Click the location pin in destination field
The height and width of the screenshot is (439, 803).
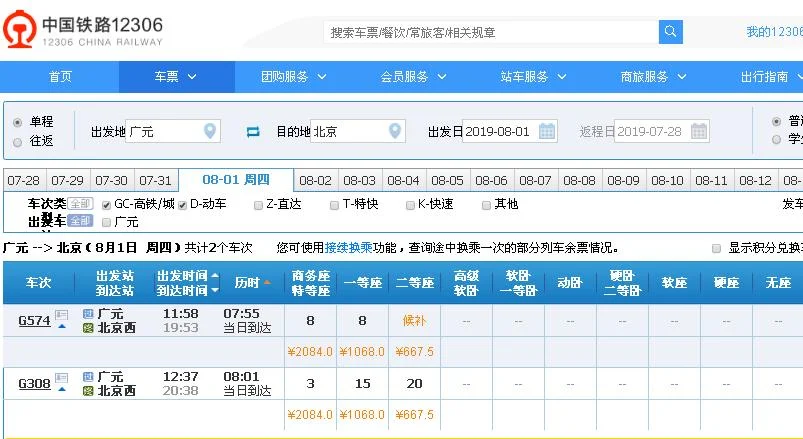point(395,131)
